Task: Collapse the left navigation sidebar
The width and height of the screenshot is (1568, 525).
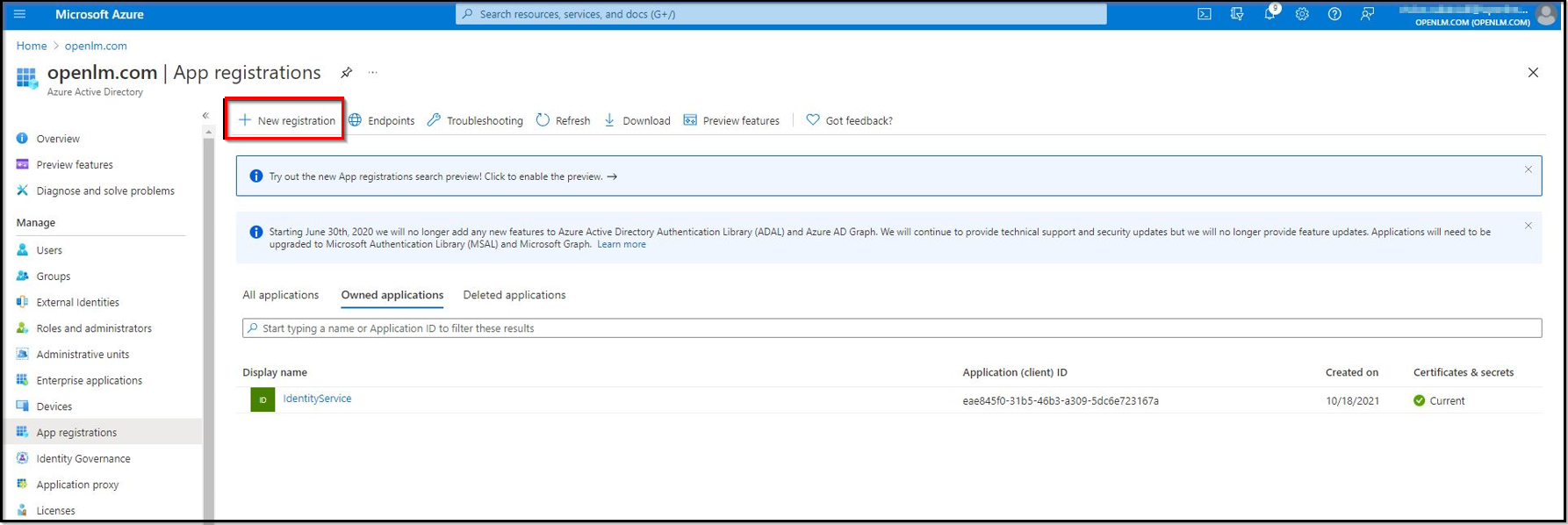Action: click(205, 115)
